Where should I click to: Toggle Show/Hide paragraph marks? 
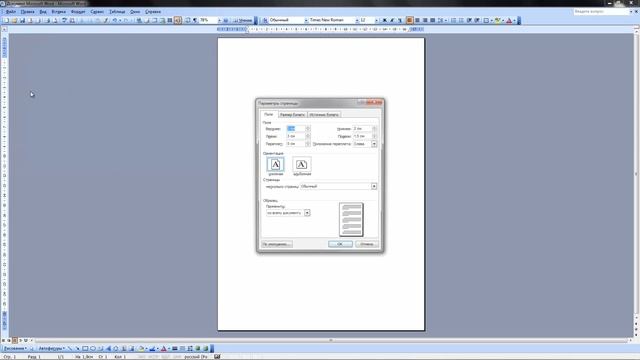[195, 20]
